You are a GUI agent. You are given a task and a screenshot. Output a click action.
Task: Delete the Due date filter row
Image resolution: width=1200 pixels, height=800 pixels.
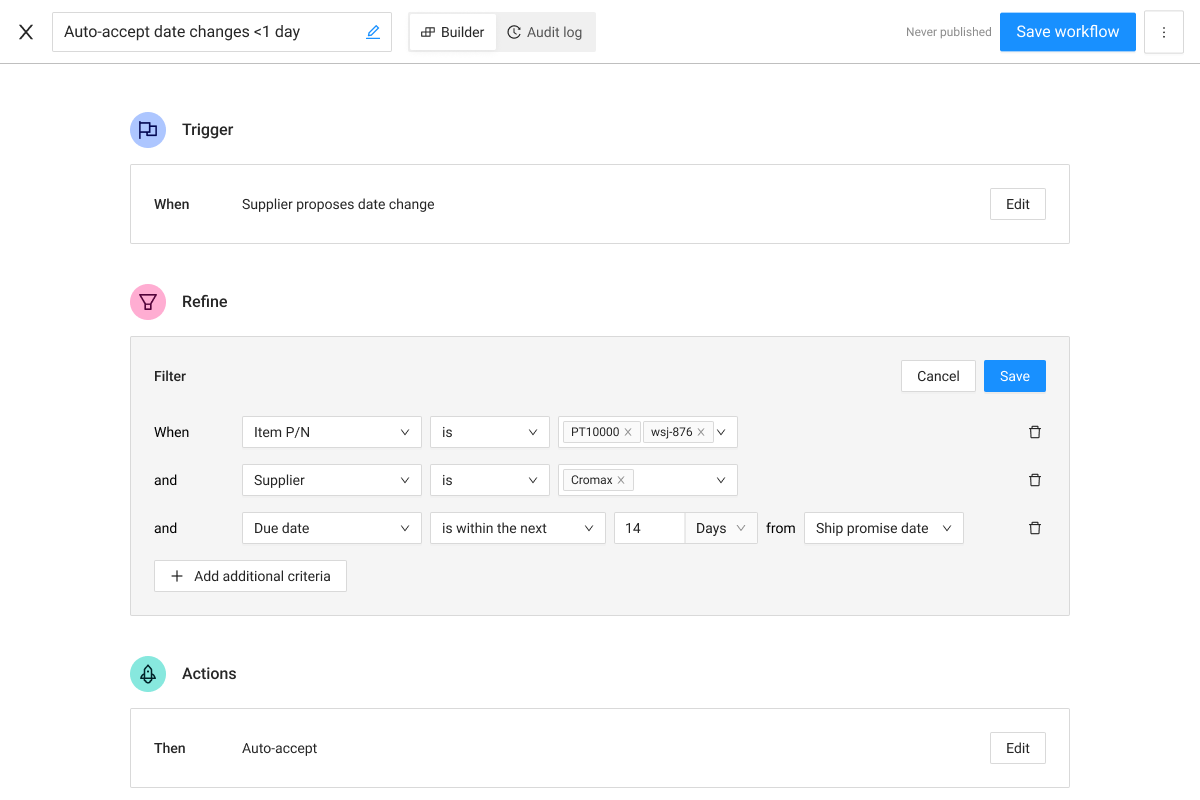coord(1035,528)
